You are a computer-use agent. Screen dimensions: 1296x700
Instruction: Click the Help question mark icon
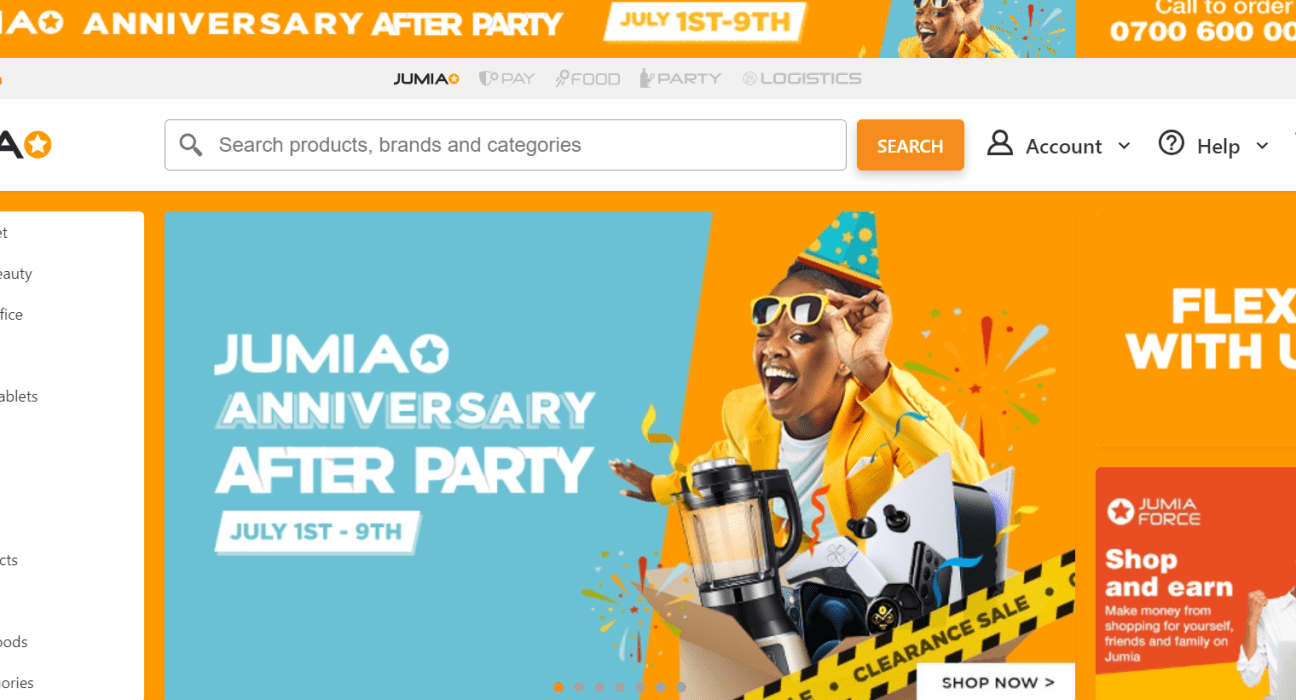coord(1171,143)
